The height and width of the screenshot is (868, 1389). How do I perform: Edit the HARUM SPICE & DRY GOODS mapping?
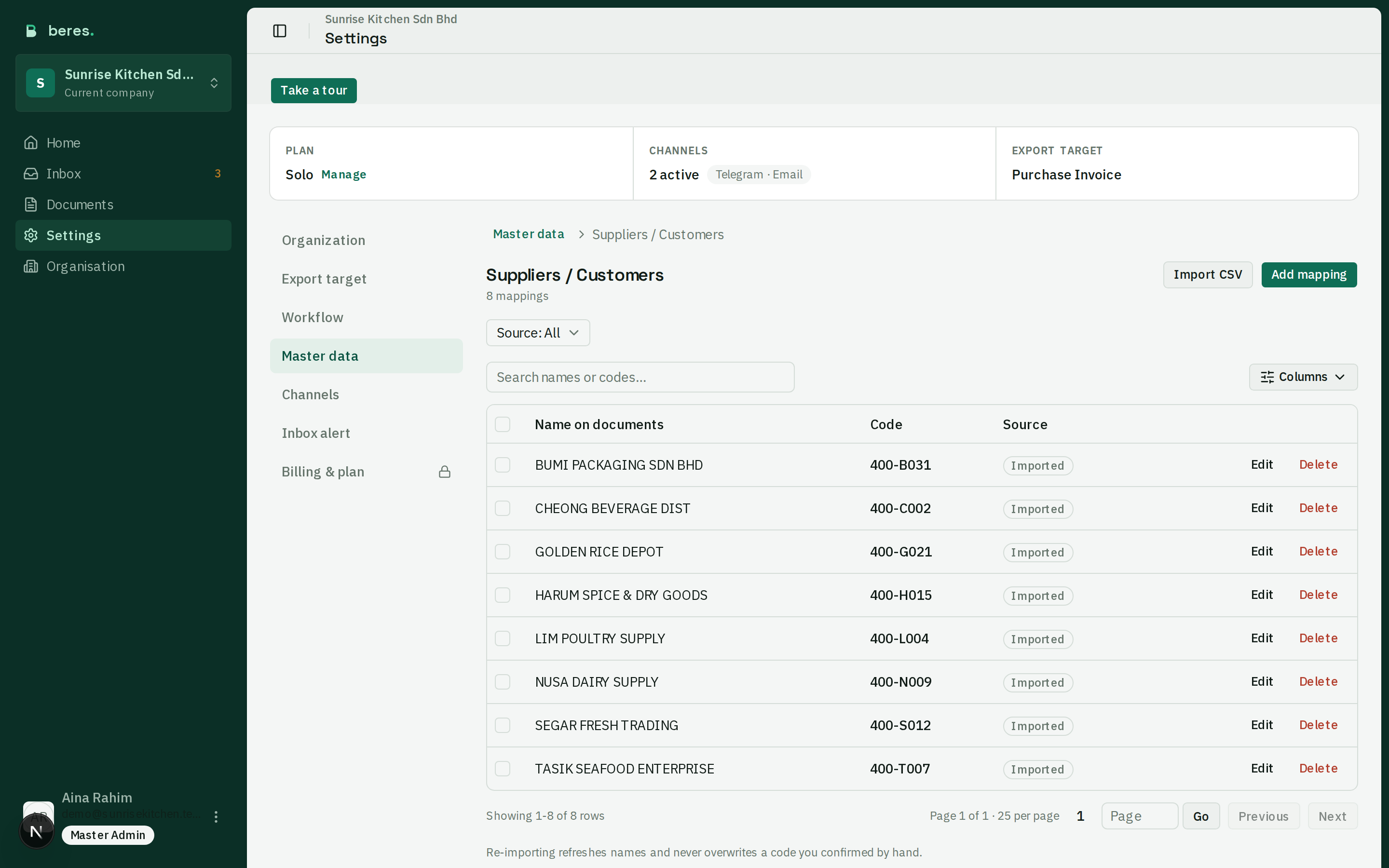coord(1262,595)
